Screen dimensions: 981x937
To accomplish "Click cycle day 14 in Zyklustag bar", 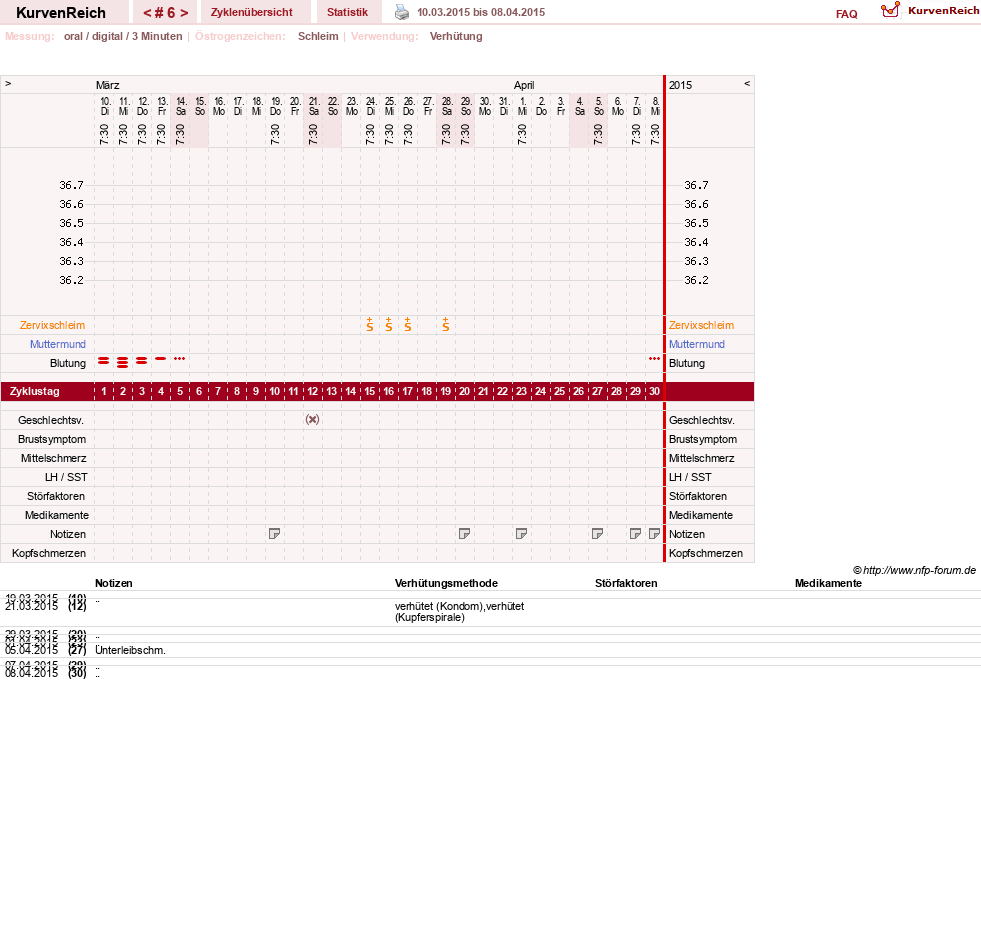I will pyautogui.click(x=350, y=391).
